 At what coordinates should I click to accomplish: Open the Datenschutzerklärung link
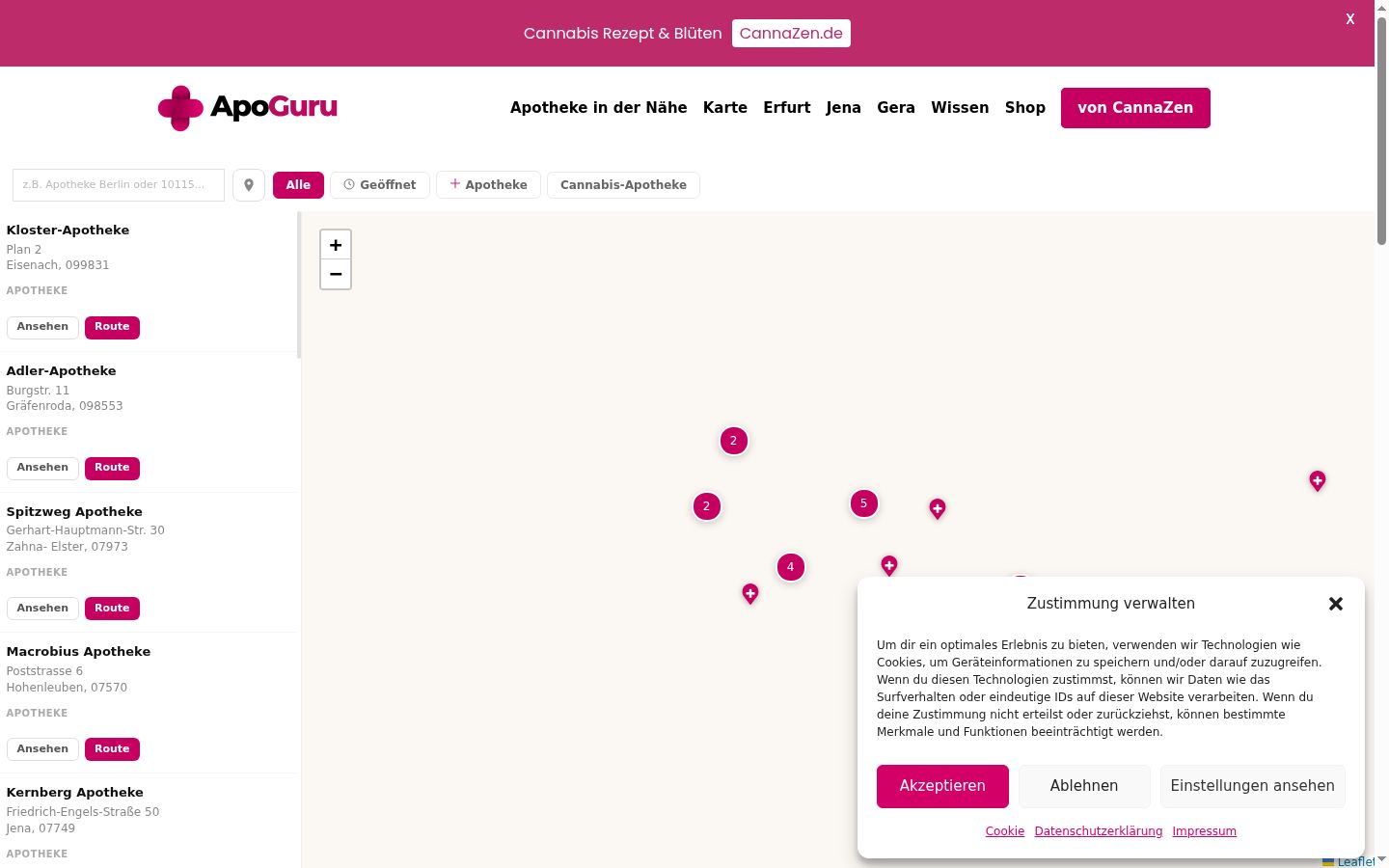click(x=1099, y=831)
